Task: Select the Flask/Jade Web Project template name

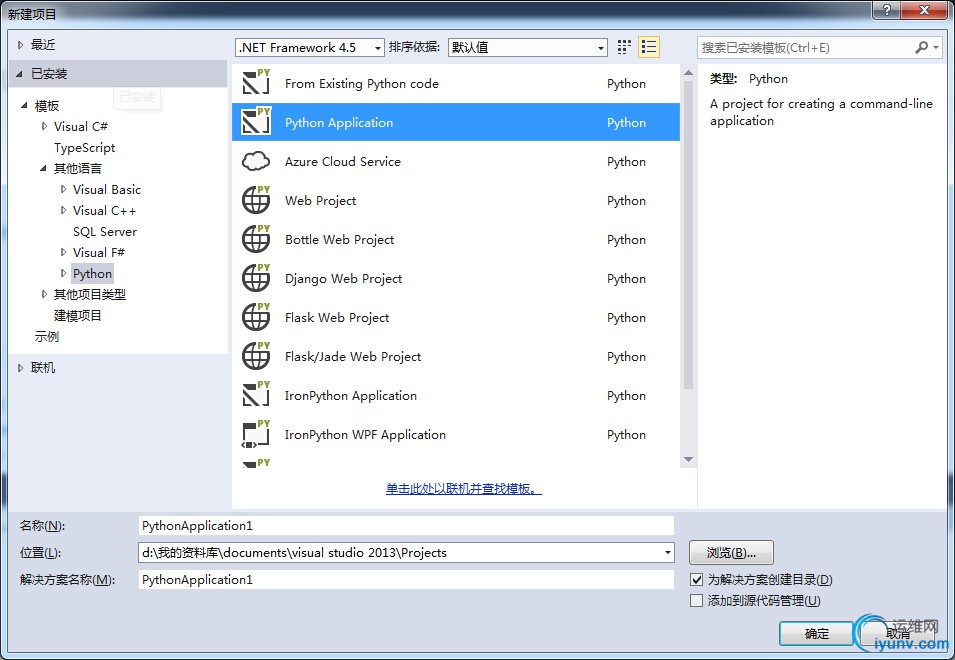Action: tap(353, 356)
